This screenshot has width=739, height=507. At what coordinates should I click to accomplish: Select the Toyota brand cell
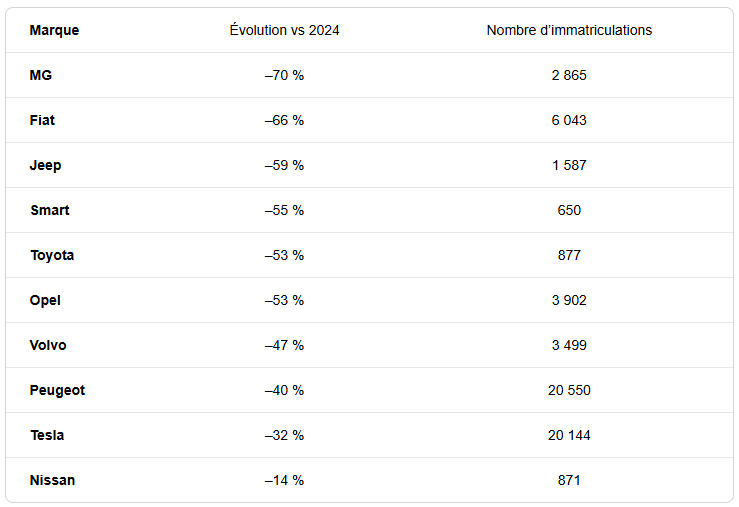coord(52,255)
